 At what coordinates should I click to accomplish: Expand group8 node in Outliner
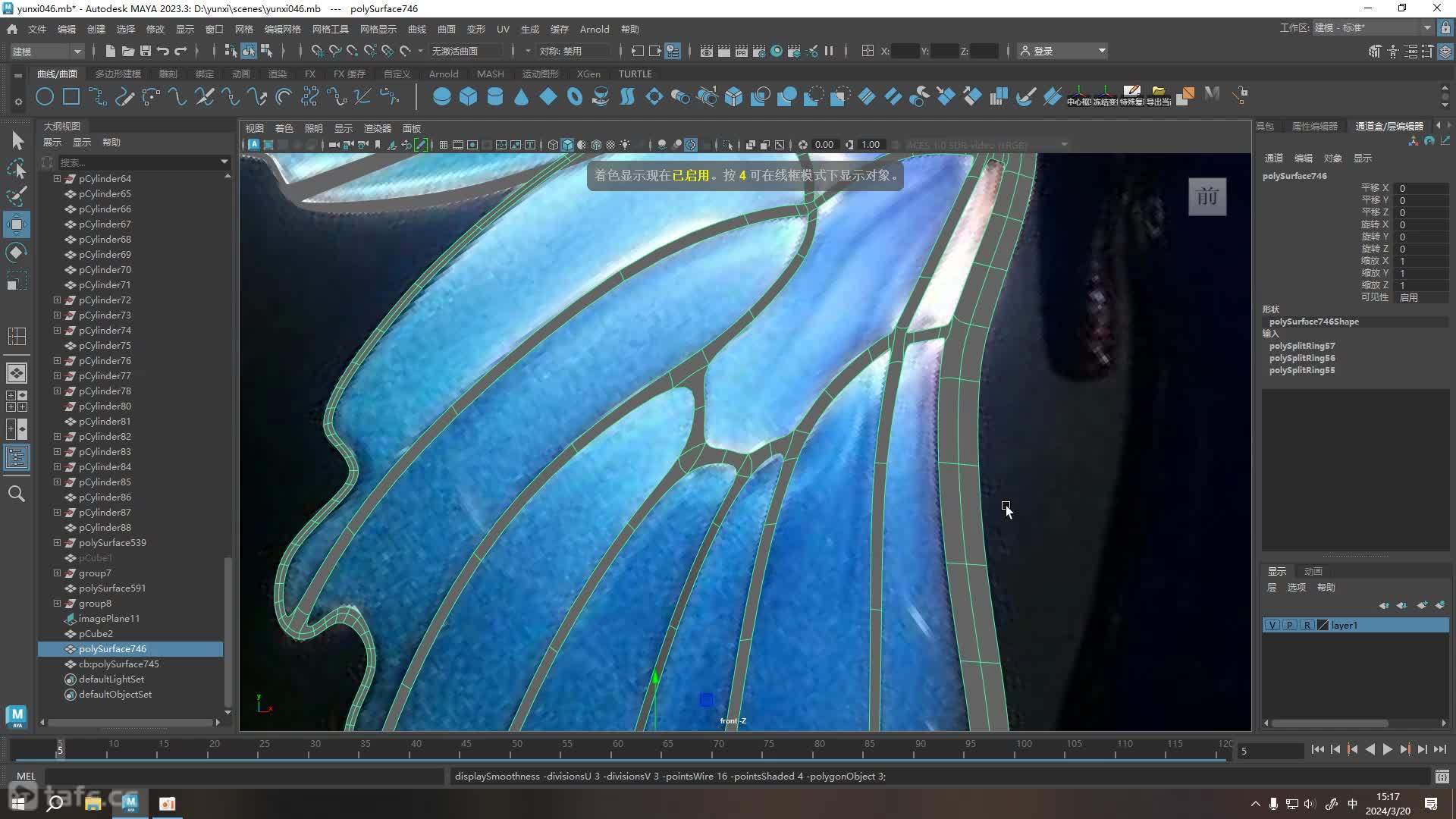tap(57, 604)
